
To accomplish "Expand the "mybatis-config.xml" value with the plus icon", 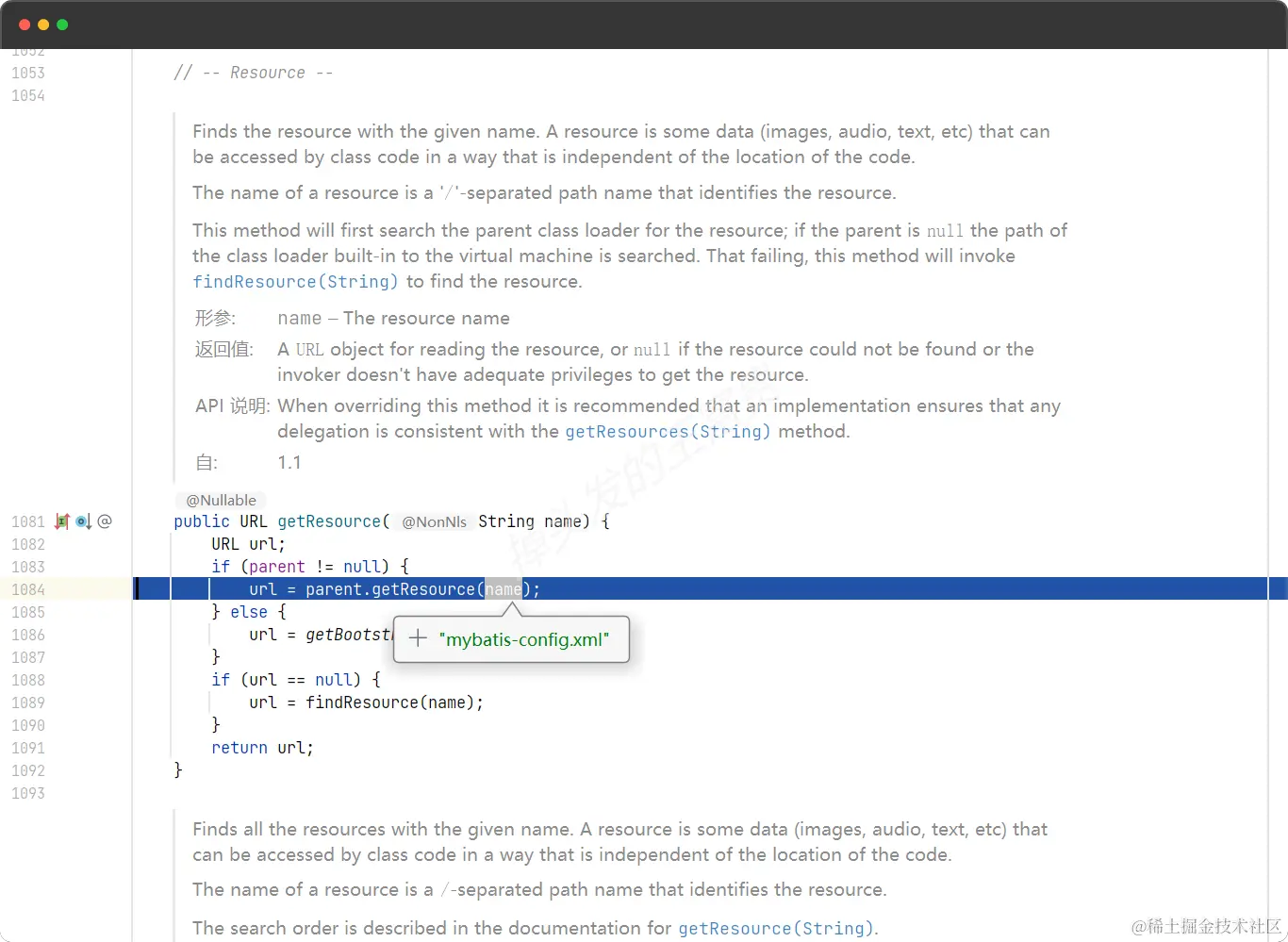I will (418, 639).
